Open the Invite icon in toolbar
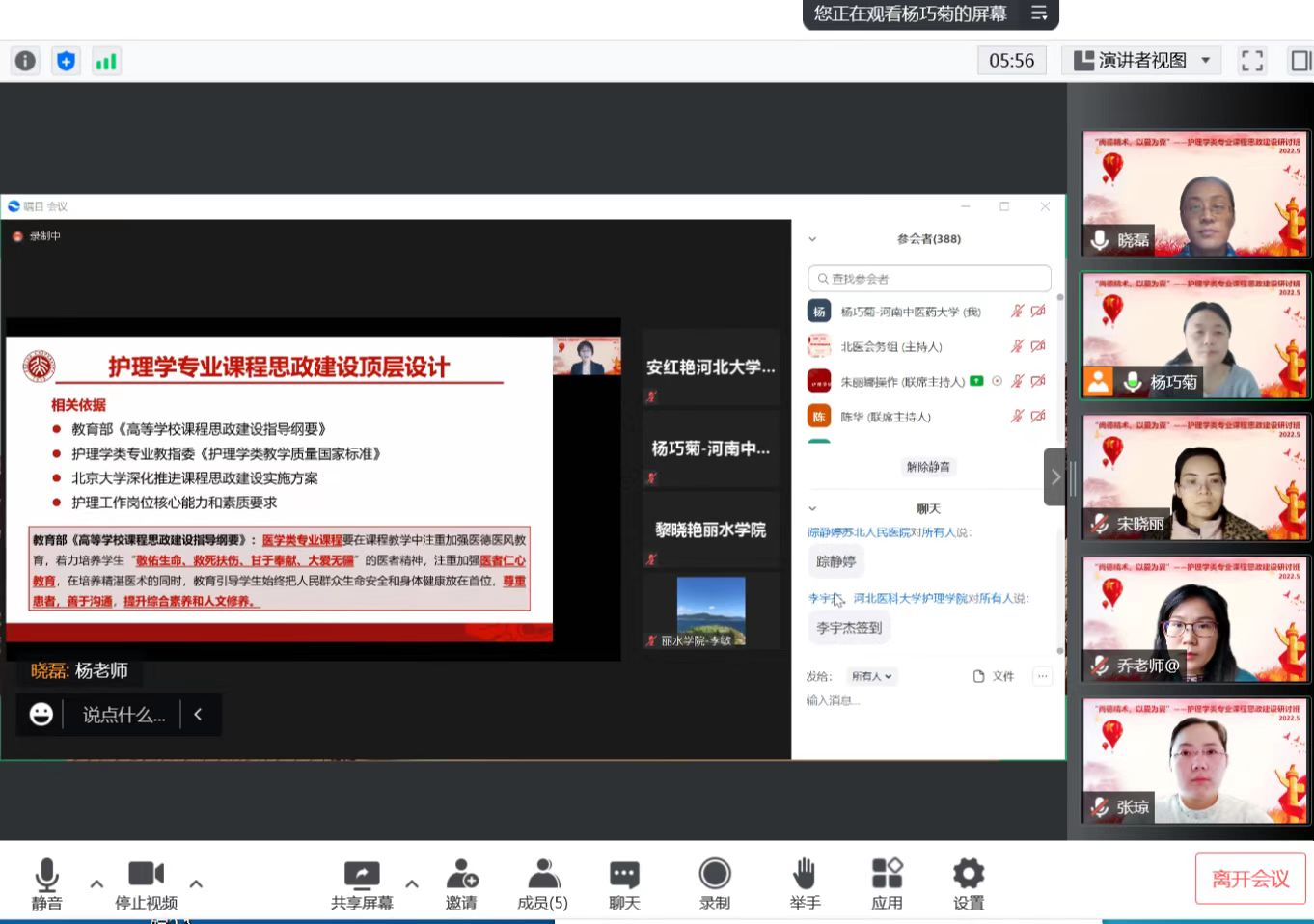Viewport: 1314px width, 924px height. (x=461, y=883)
